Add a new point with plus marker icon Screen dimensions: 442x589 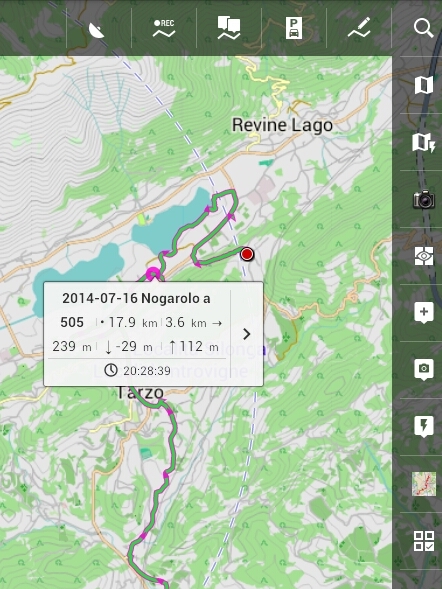(x=424, y=313)
